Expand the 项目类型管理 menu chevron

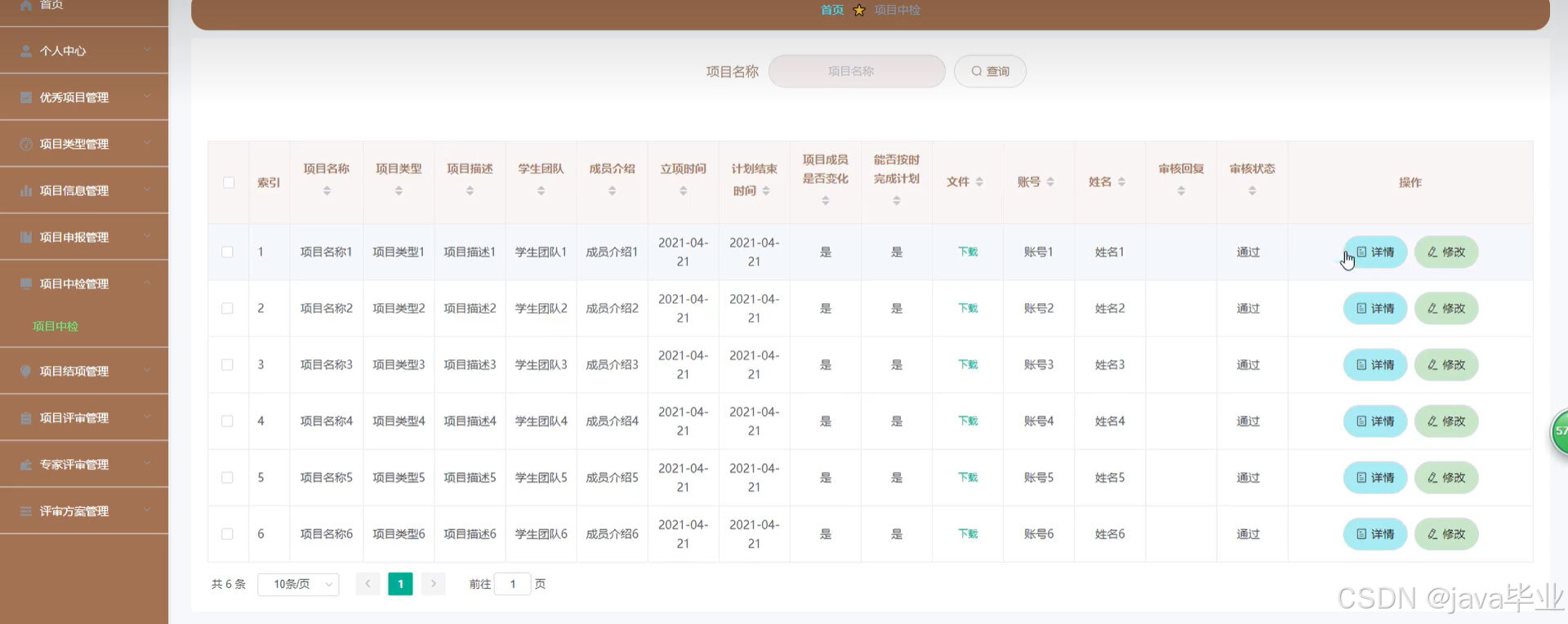click(147, 143)
